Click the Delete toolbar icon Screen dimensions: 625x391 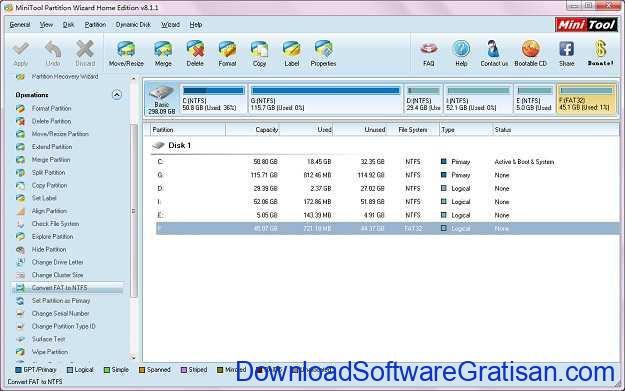click(195, 54)
